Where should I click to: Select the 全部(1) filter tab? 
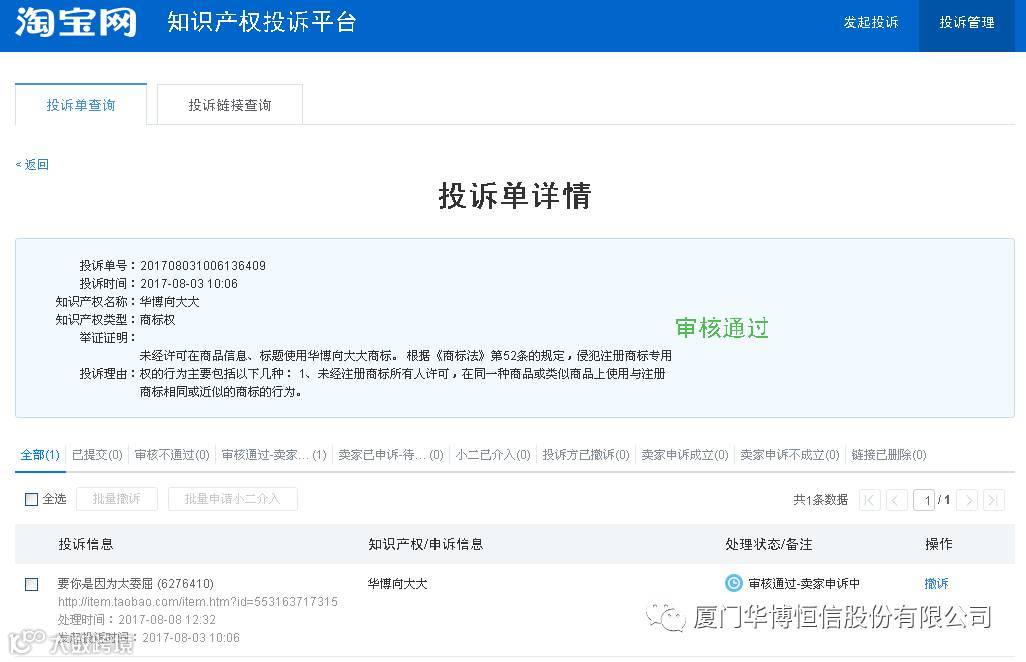click(40, 455)
